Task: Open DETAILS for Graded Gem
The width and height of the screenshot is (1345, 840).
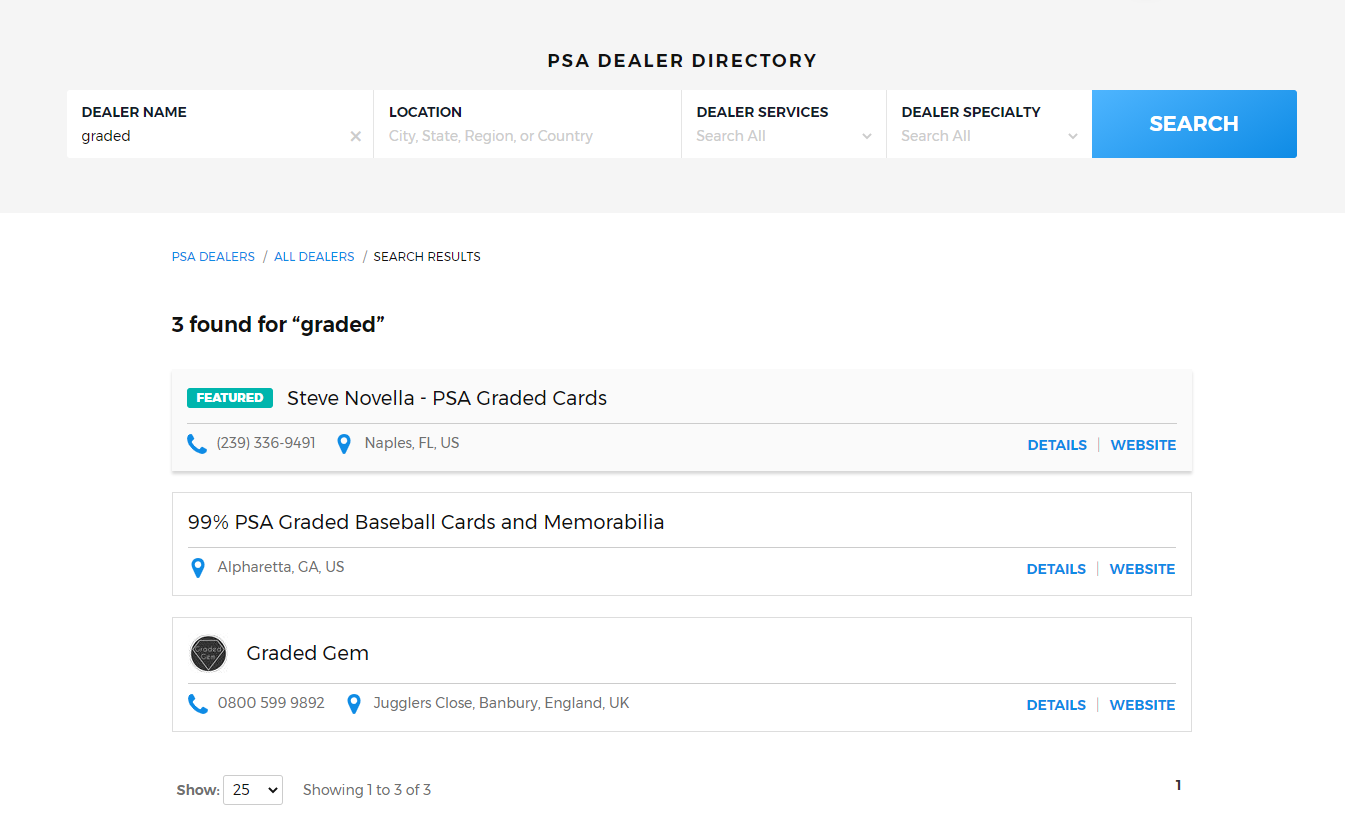Action: pos(1056,705)
